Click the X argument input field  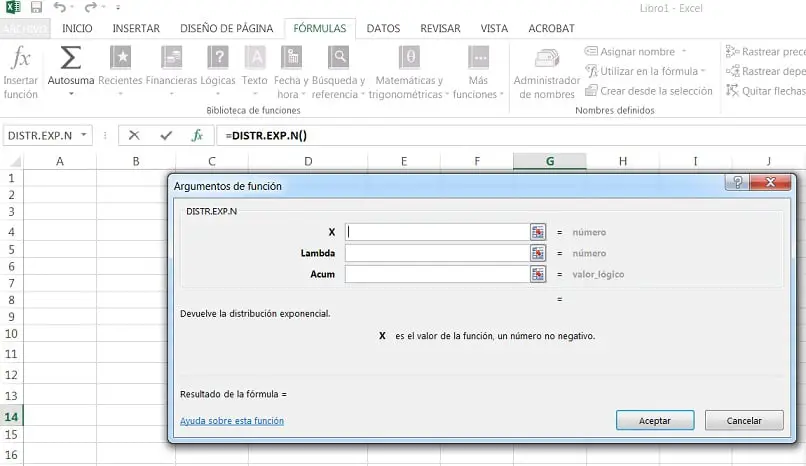(x=437, y=232)
